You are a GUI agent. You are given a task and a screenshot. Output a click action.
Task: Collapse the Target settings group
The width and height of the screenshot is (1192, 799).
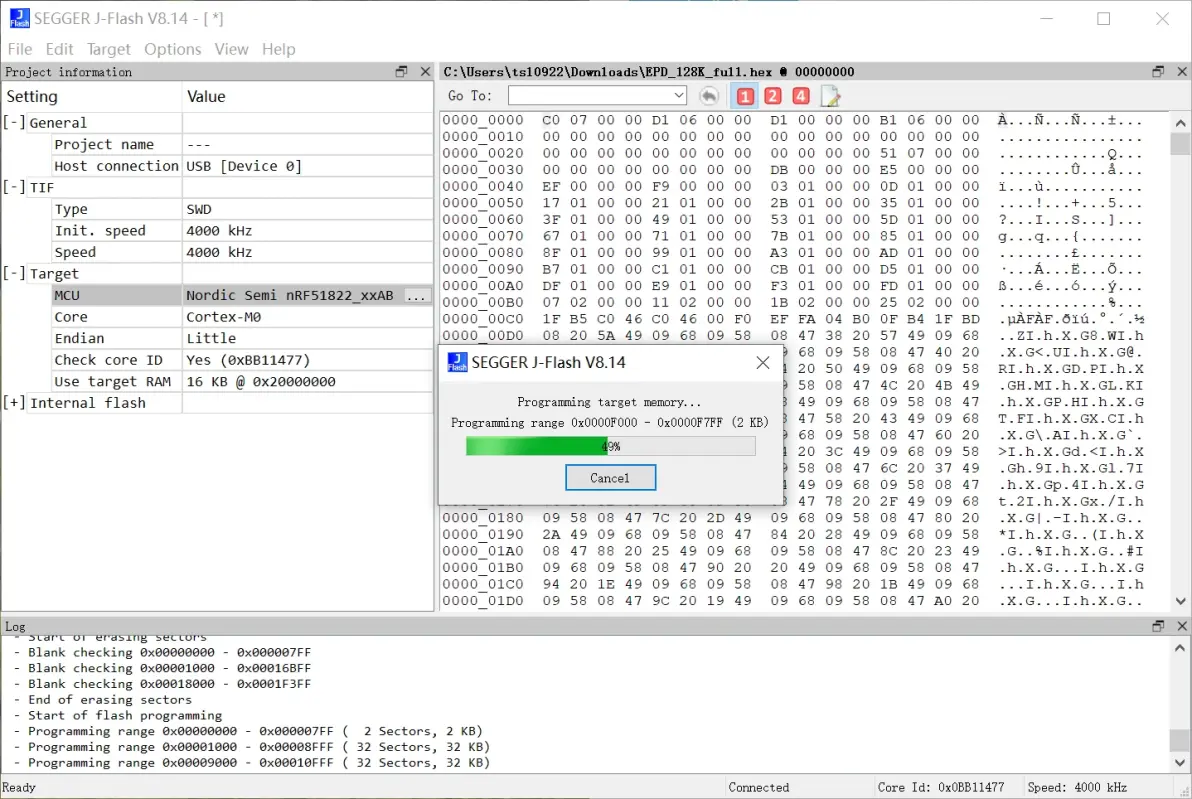click(14, 273)
